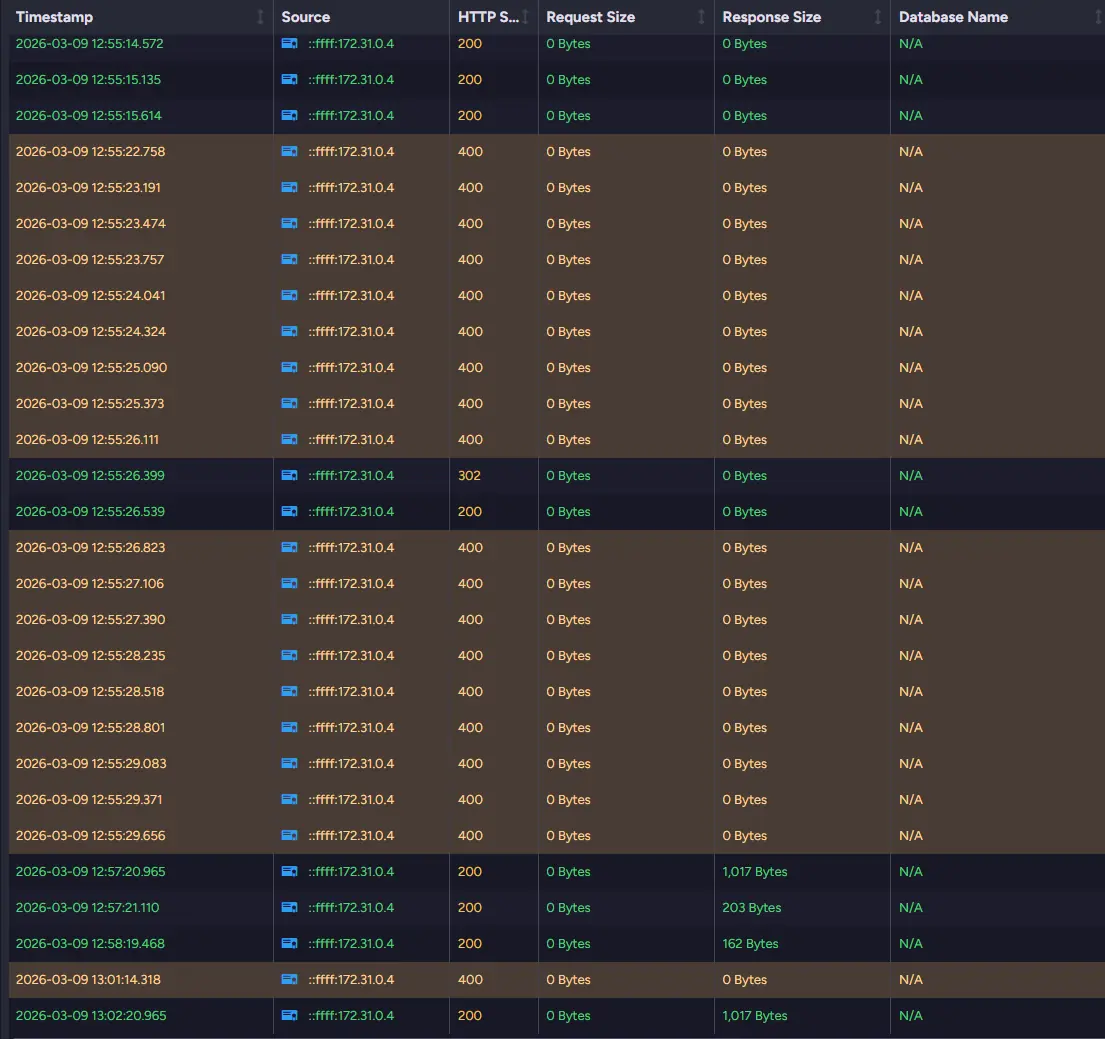The image size is (1105, 1039).
Task: Select the row with timestamp 12:55:25.090
Action: 91,368
